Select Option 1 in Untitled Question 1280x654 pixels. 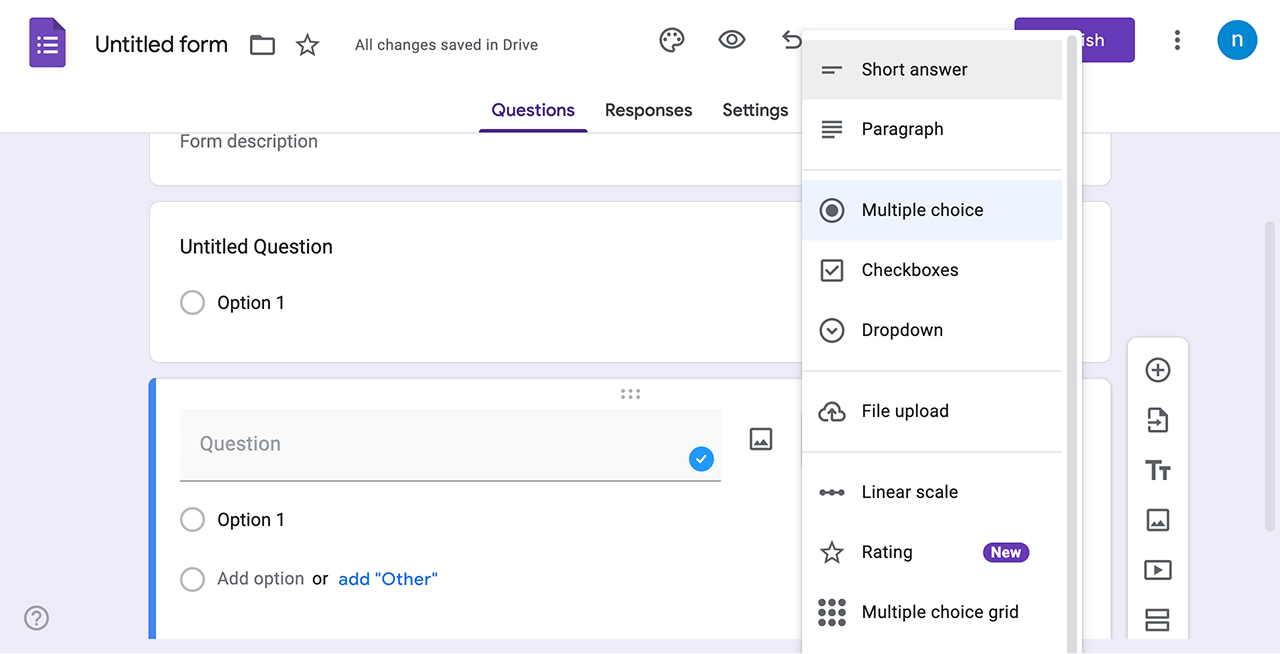coord(192,302)
